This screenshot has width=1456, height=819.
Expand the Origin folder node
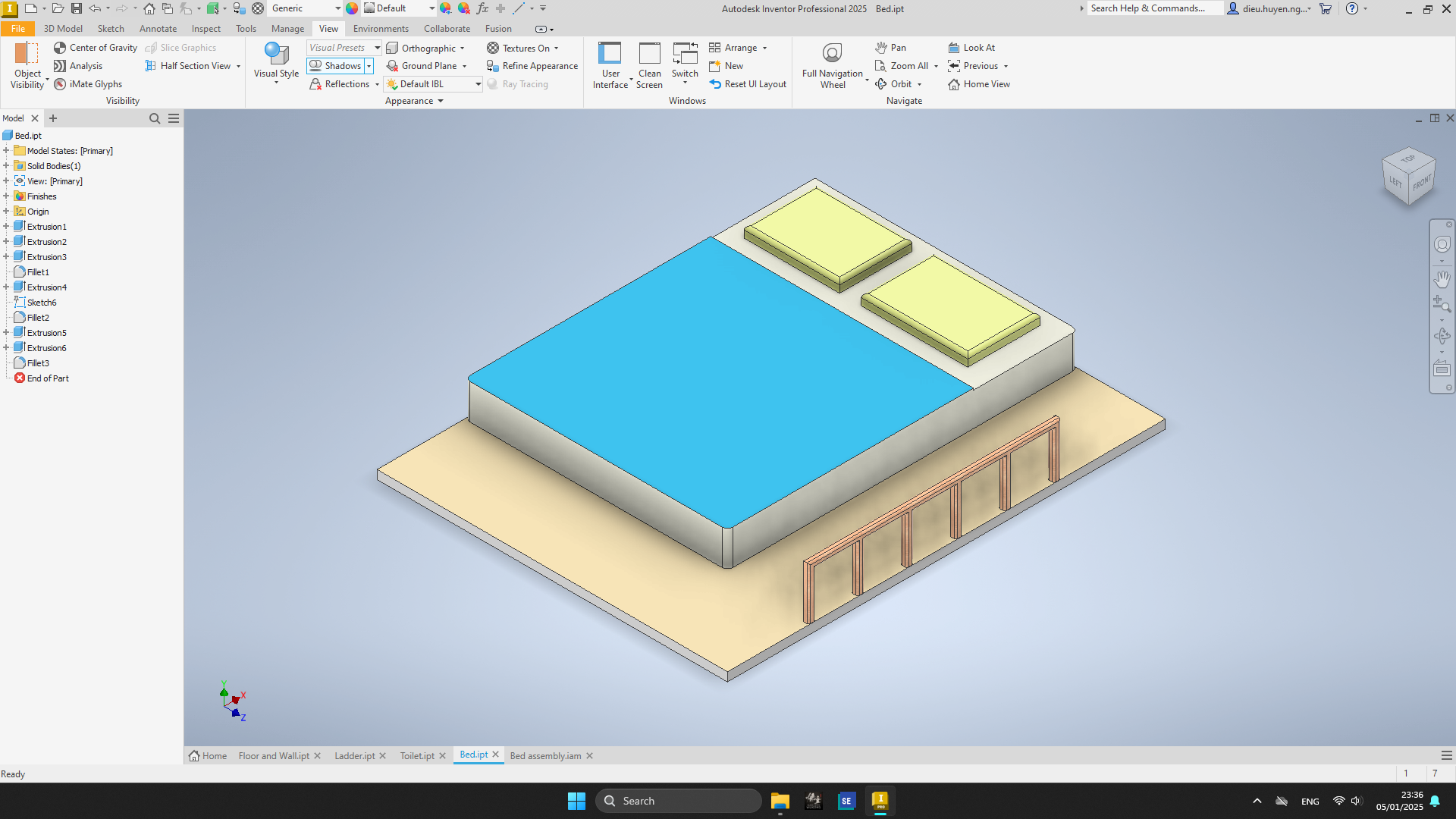tap(6, 212)
